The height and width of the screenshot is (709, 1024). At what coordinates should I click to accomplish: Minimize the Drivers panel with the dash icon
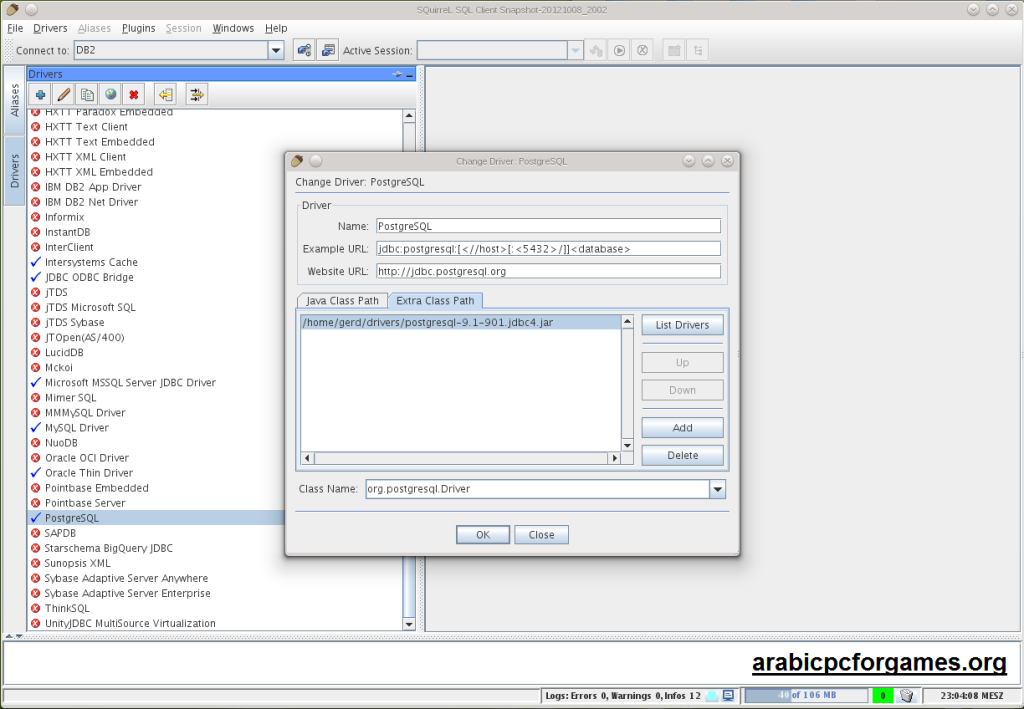409,75
